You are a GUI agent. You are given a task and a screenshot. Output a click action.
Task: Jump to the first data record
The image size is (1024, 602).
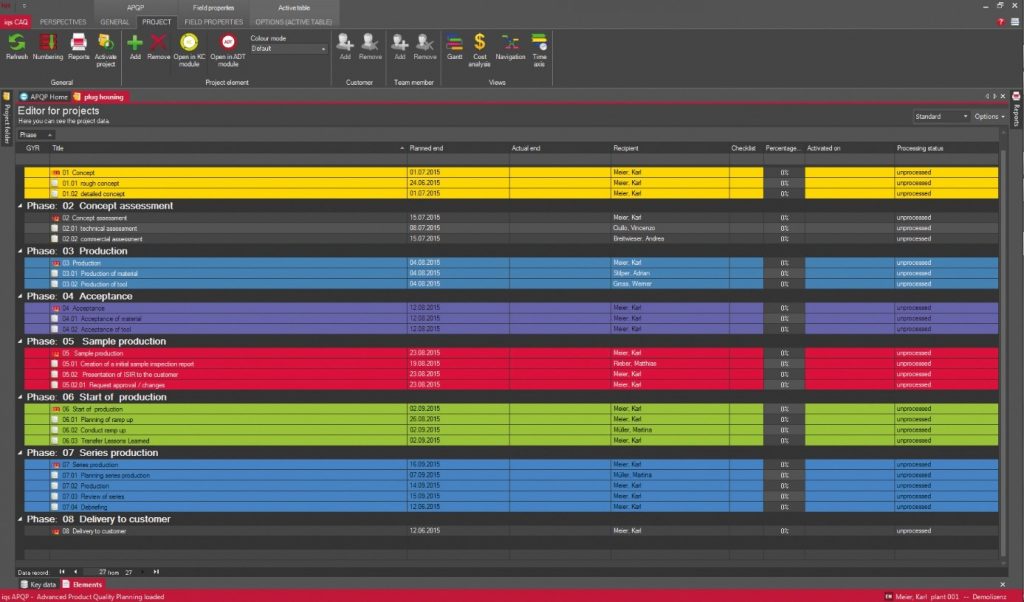pos(62,571)
